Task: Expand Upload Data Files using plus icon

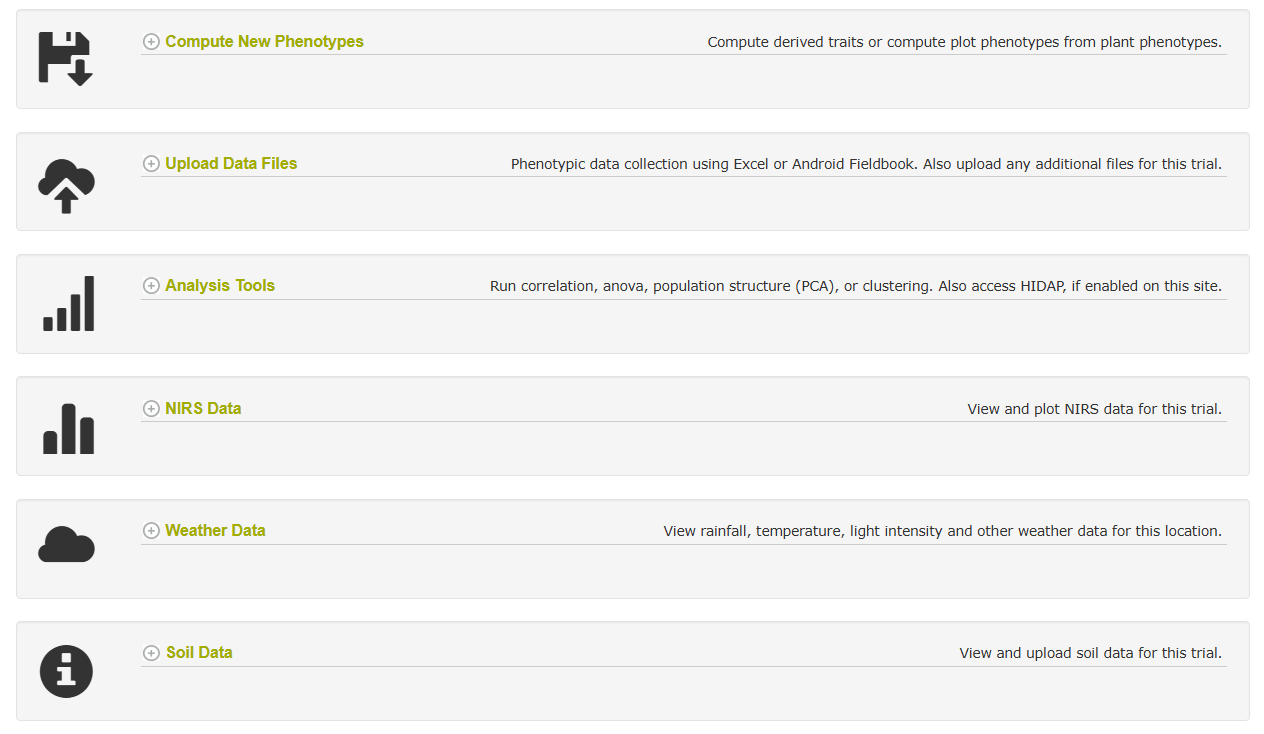Action: pyautogui.click(x=151, y=164)
